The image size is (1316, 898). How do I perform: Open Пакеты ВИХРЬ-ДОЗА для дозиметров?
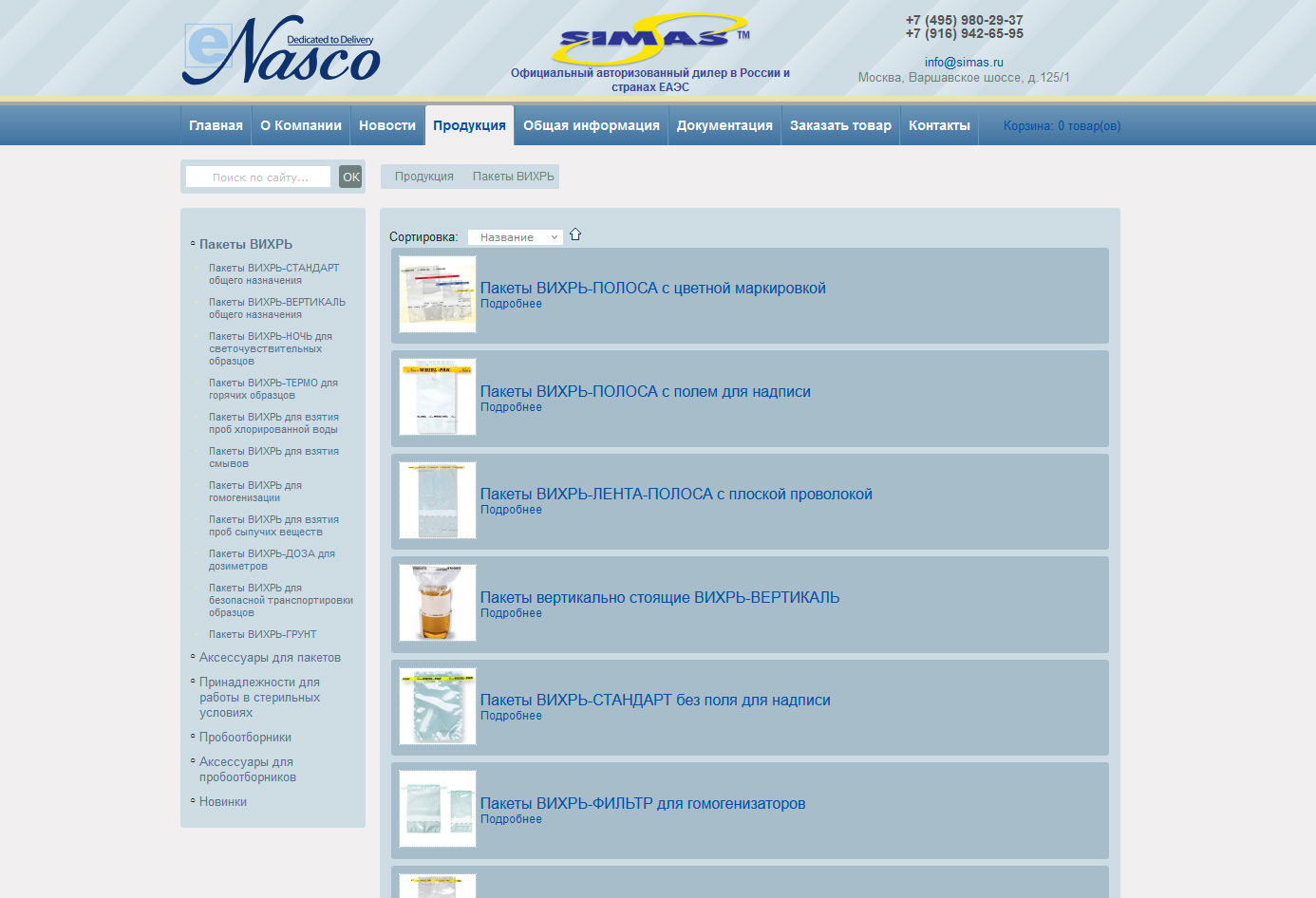point(272,560)
